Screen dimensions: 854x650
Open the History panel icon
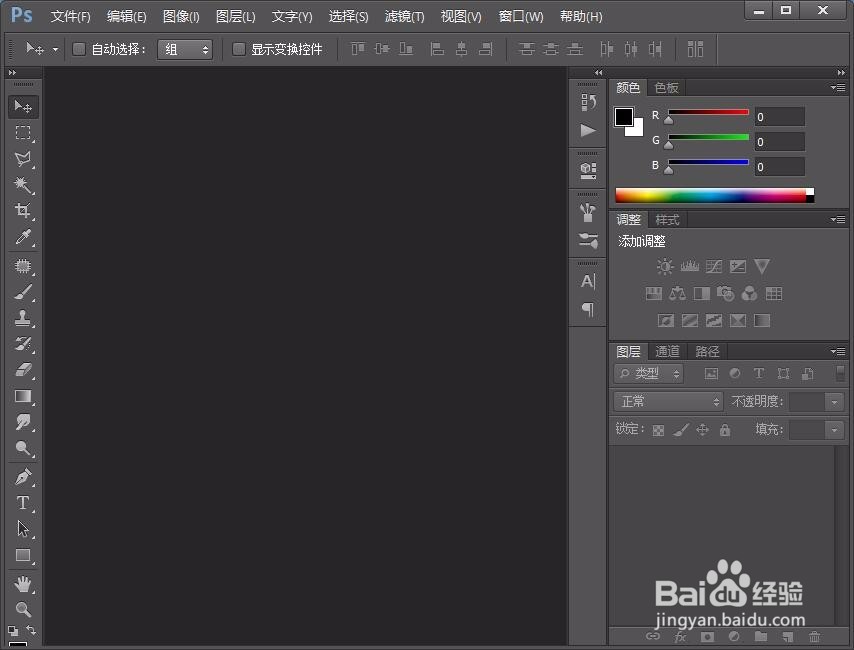click(x=588, y=102)
